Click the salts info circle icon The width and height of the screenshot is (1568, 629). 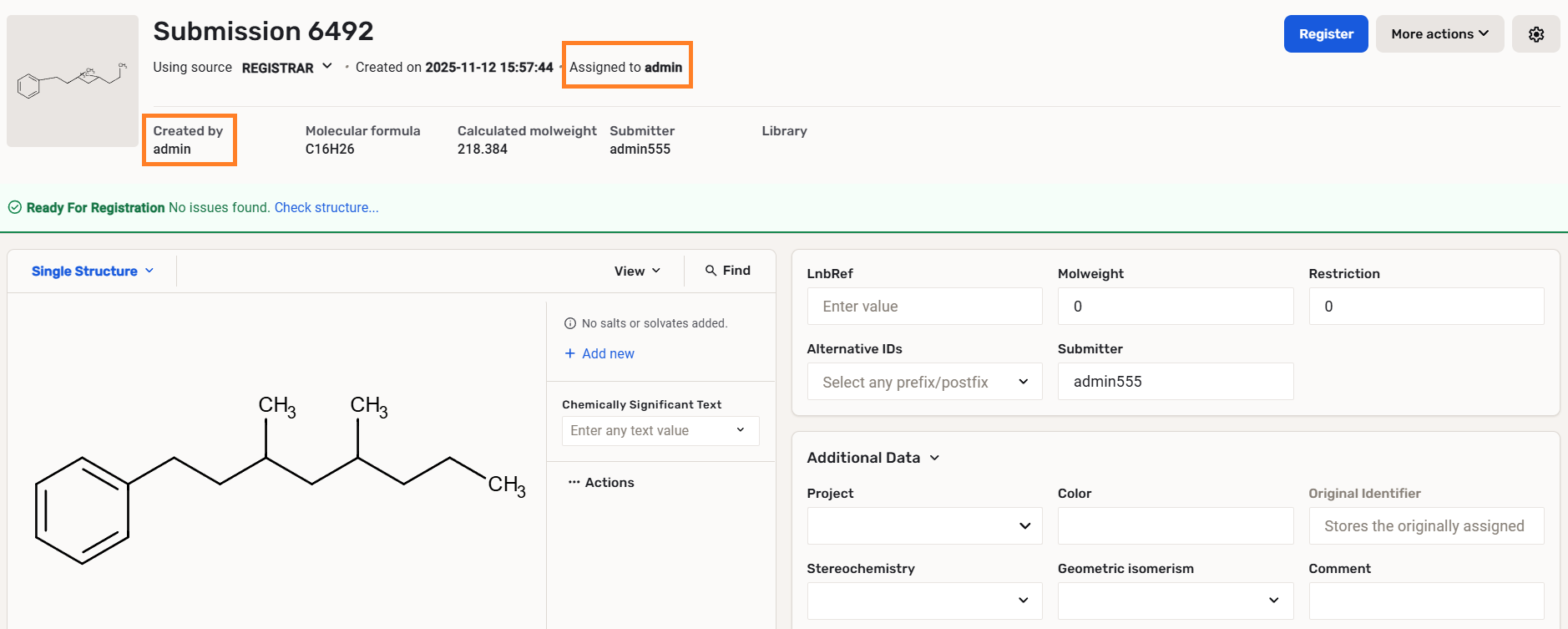click(570, 323)
